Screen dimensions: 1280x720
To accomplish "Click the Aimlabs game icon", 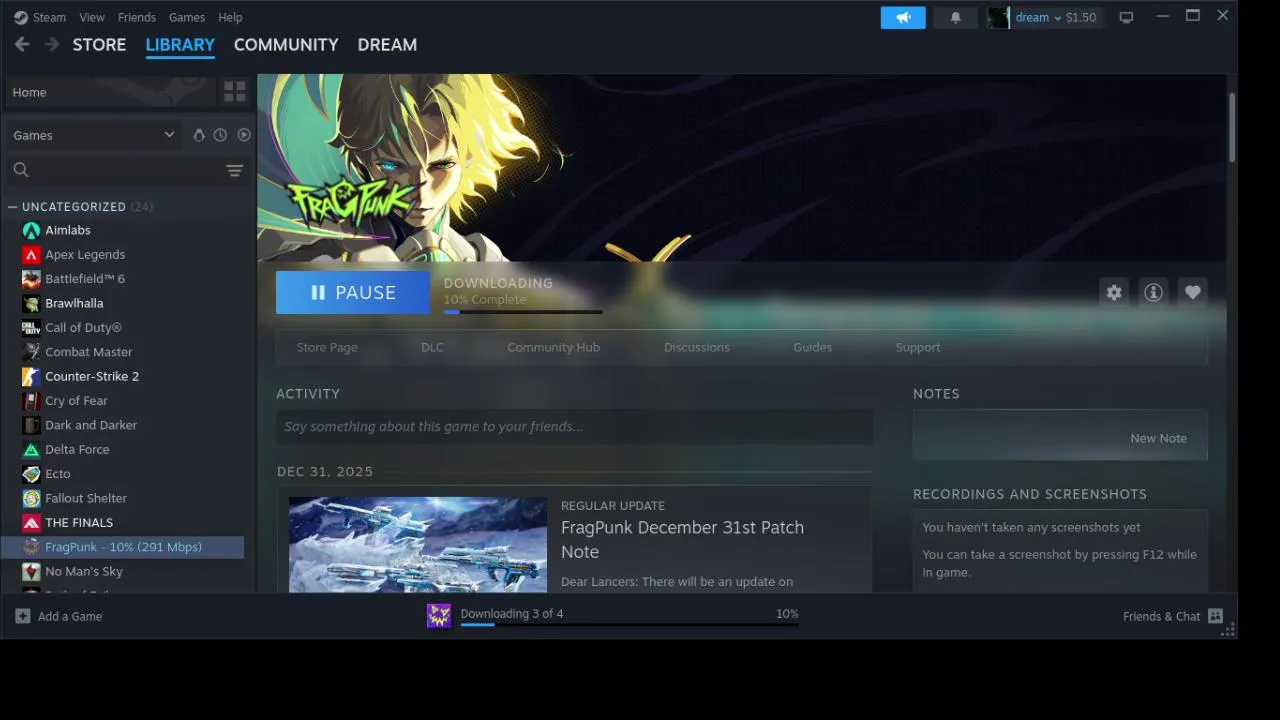I will (x=31, y=230).
